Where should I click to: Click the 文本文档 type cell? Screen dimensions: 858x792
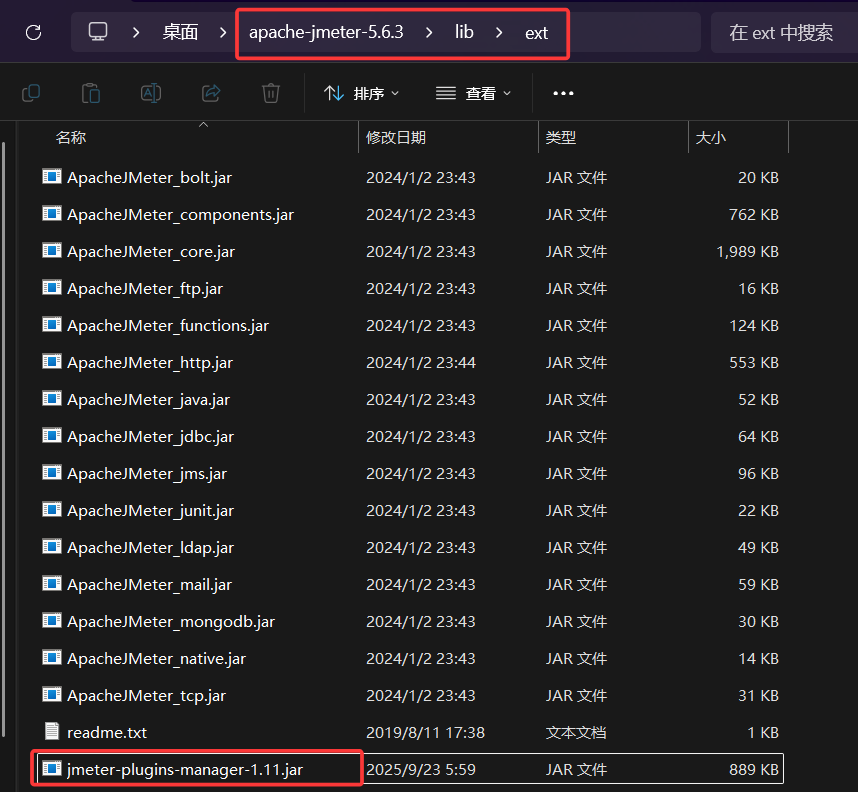click(x=576, y=732)
